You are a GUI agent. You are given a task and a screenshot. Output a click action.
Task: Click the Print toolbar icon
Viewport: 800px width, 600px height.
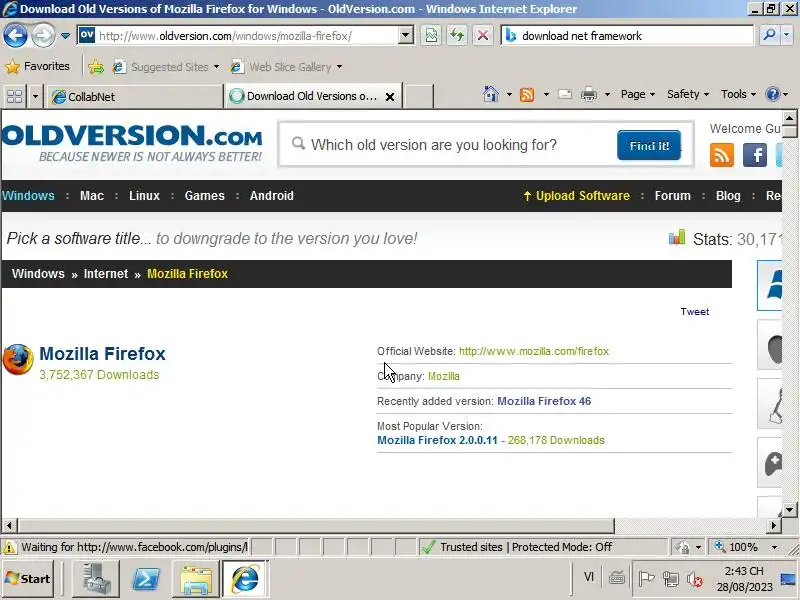tap(589, 94)
